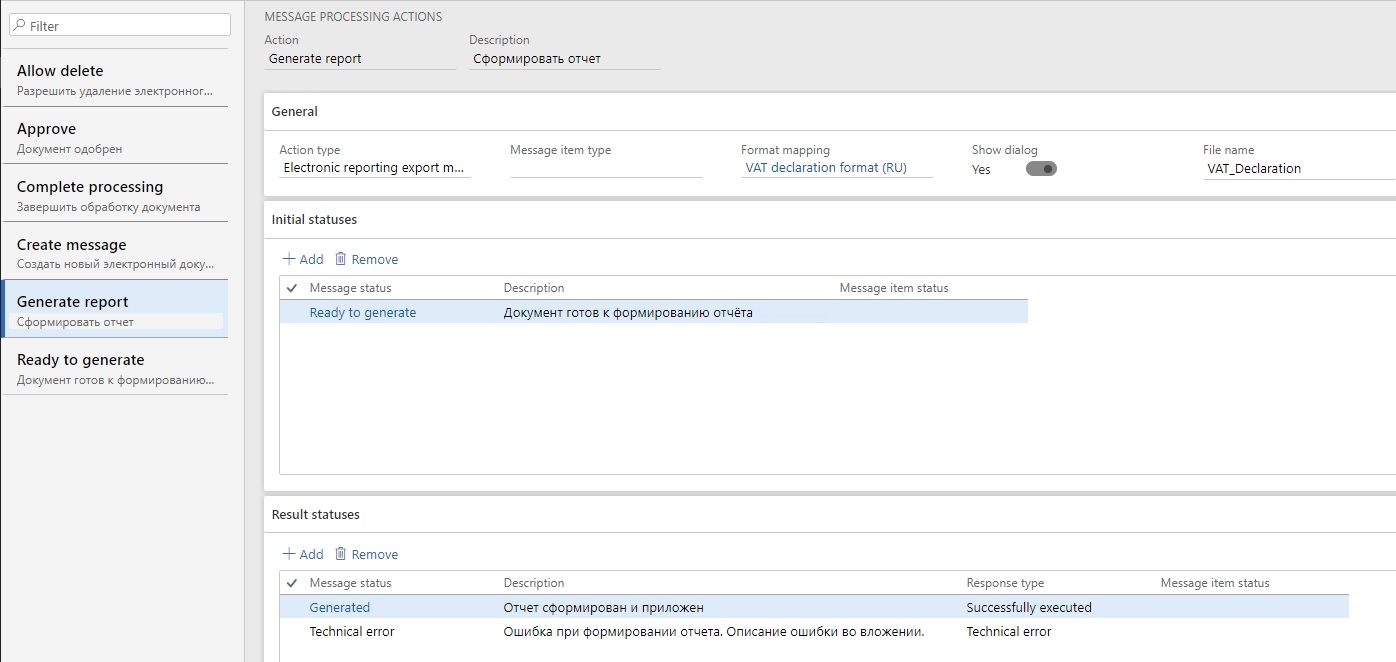1396x662 pixels.
Task: Toggle Show dialog off
Action: coord(1042,170)
